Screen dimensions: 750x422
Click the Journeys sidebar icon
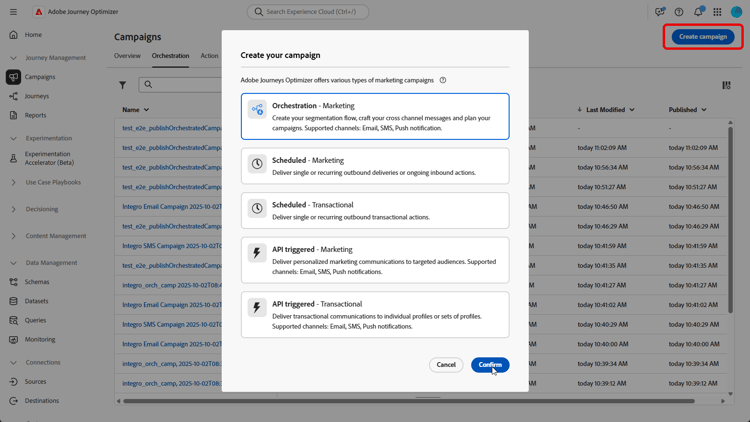(x=13, y=96)
